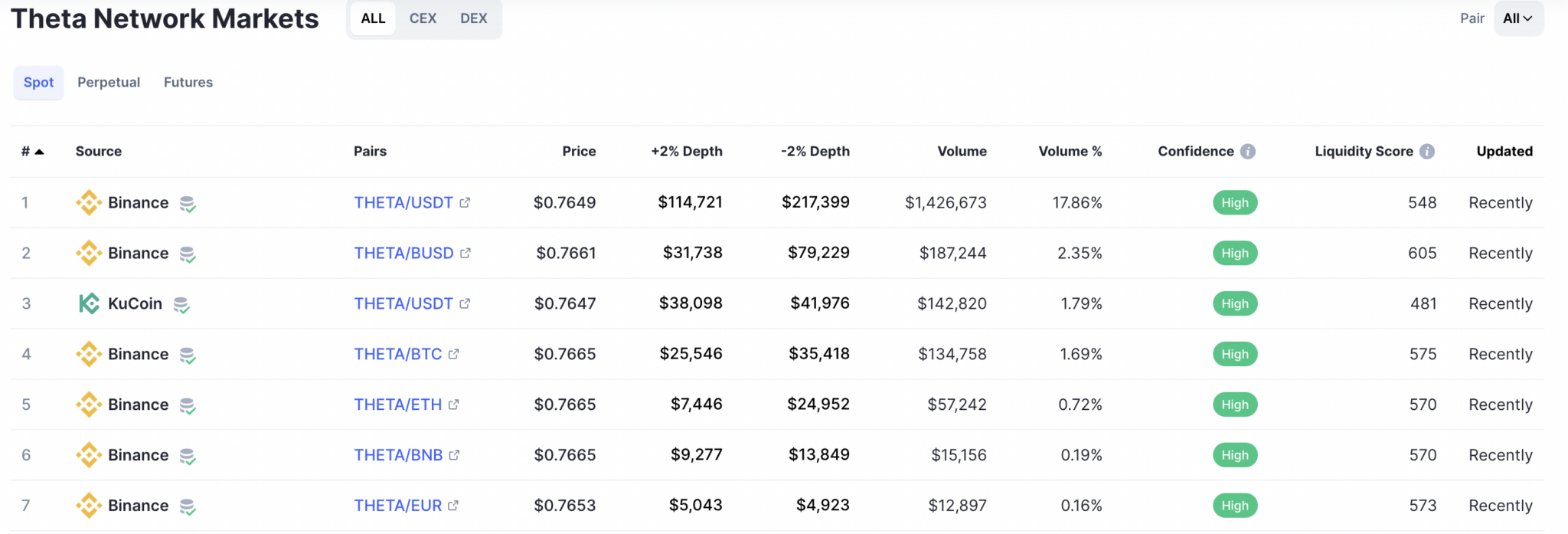Switch to the Futures tab

(188, 83)
